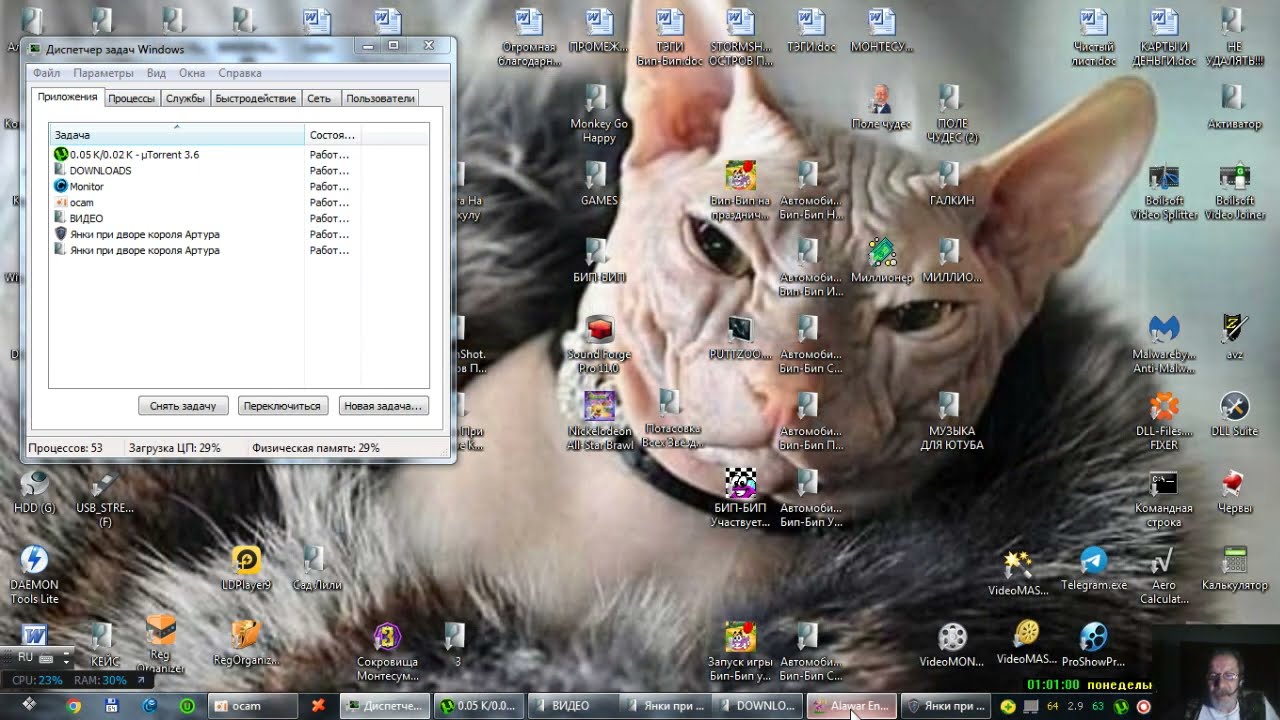Select the ВИДЕО task row

[203, 218]
